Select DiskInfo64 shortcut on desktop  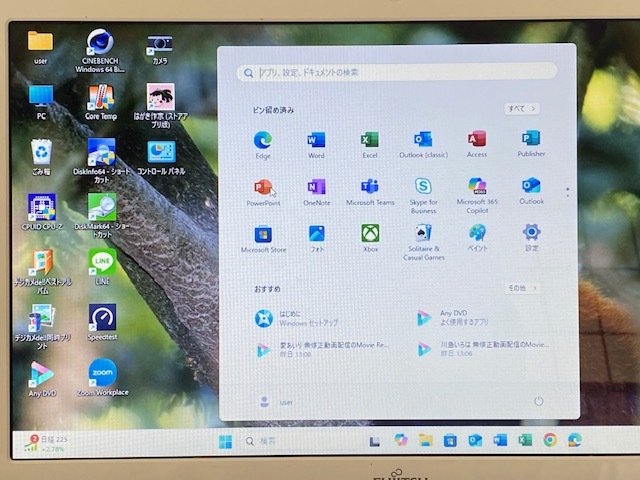101,160
